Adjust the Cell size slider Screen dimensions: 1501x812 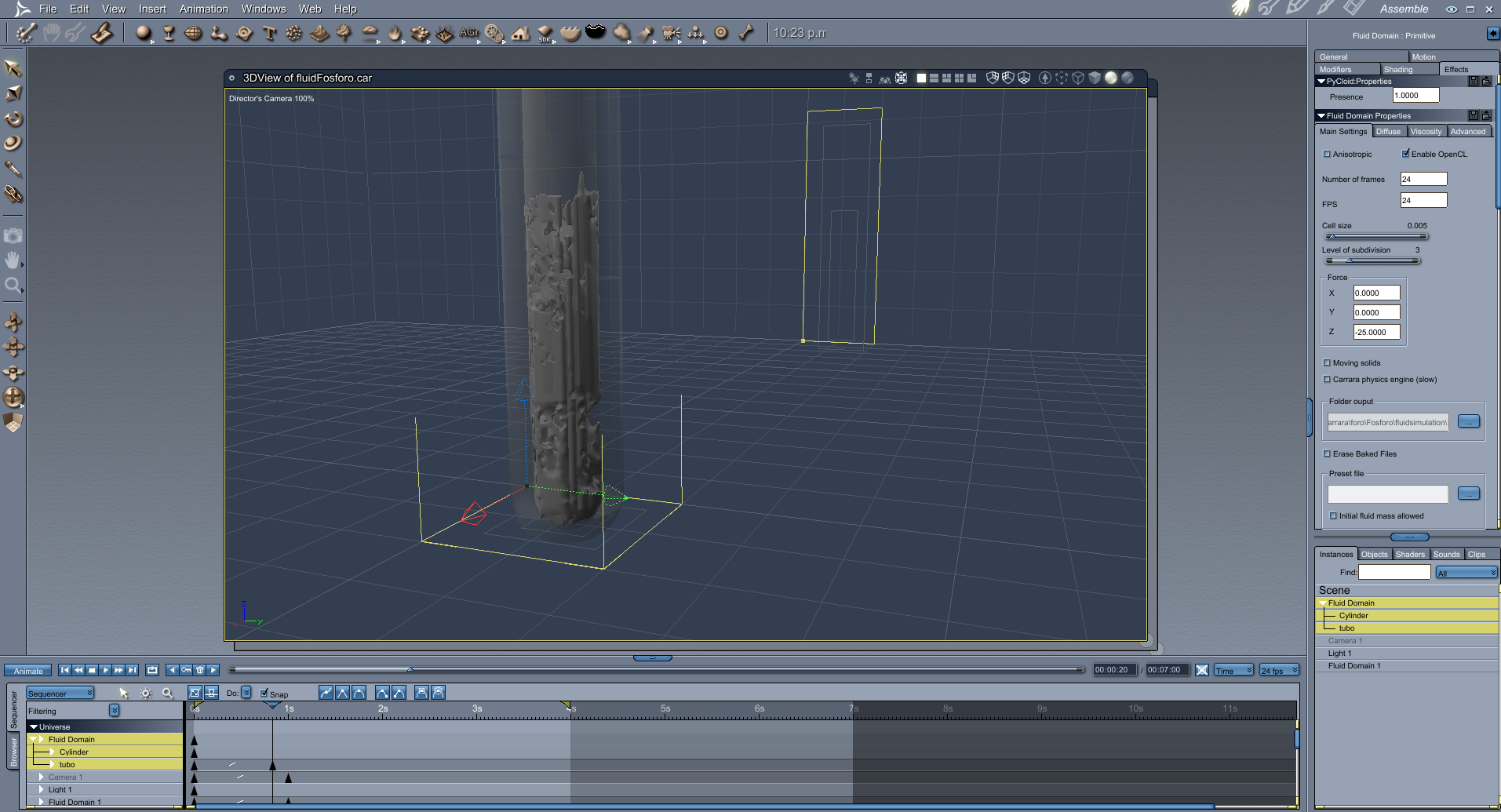[x=1376, y=236]
